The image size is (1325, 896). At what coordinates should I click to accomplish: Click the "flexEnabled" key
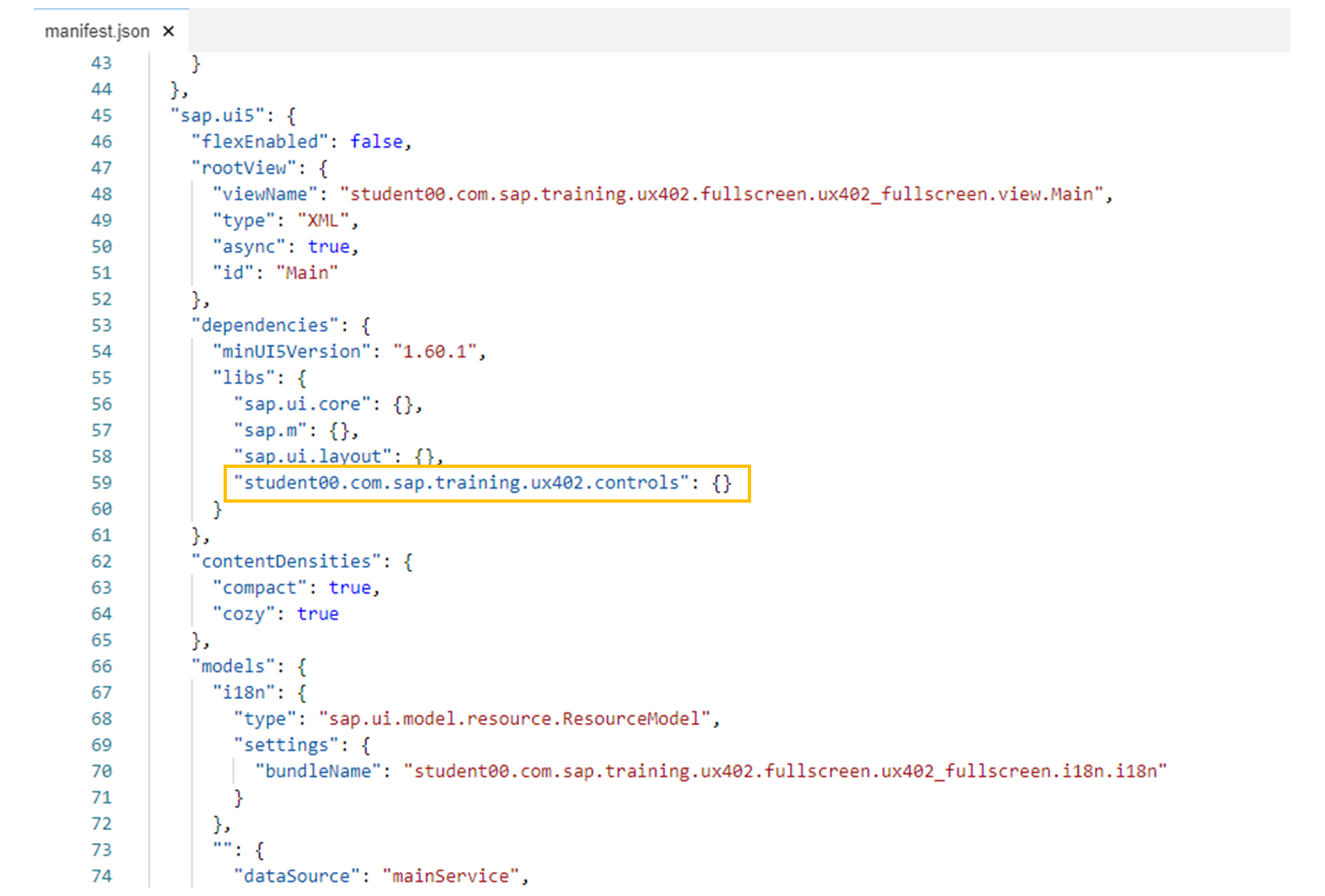(x=260, y=142)
